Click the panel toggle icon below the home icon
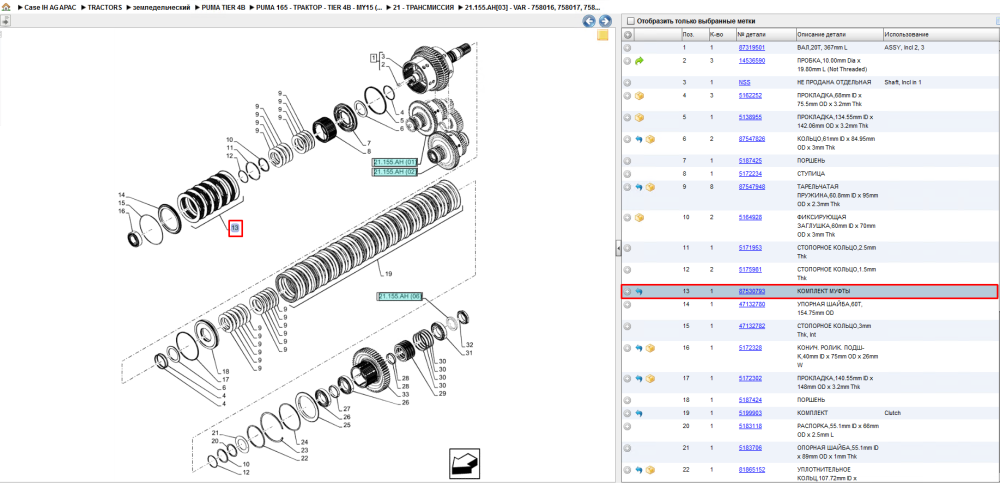1000x483 pixels. point(5,20)
